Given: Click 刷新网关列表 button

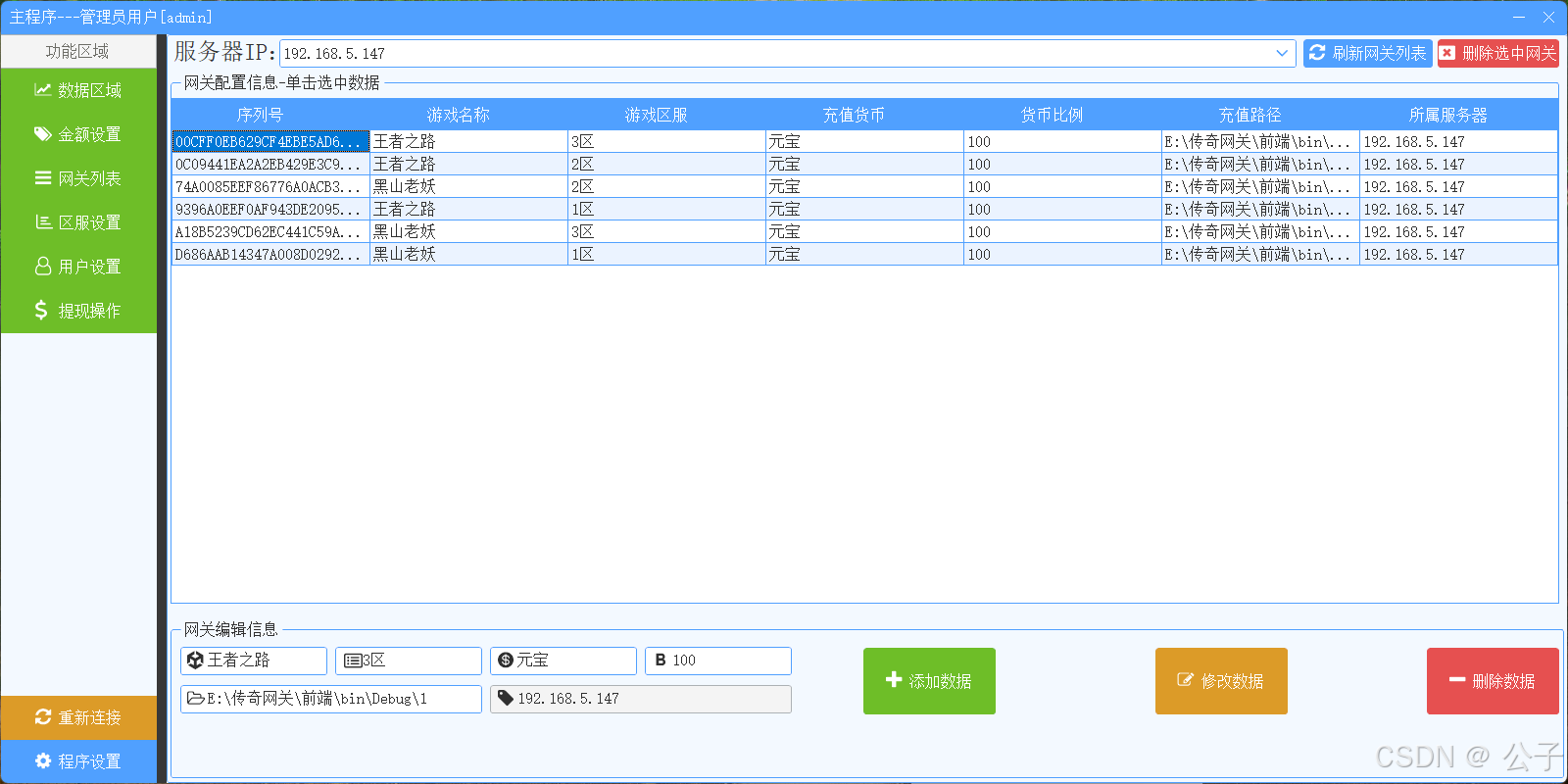Looking at the screenshot, I should pos(1368,53).
